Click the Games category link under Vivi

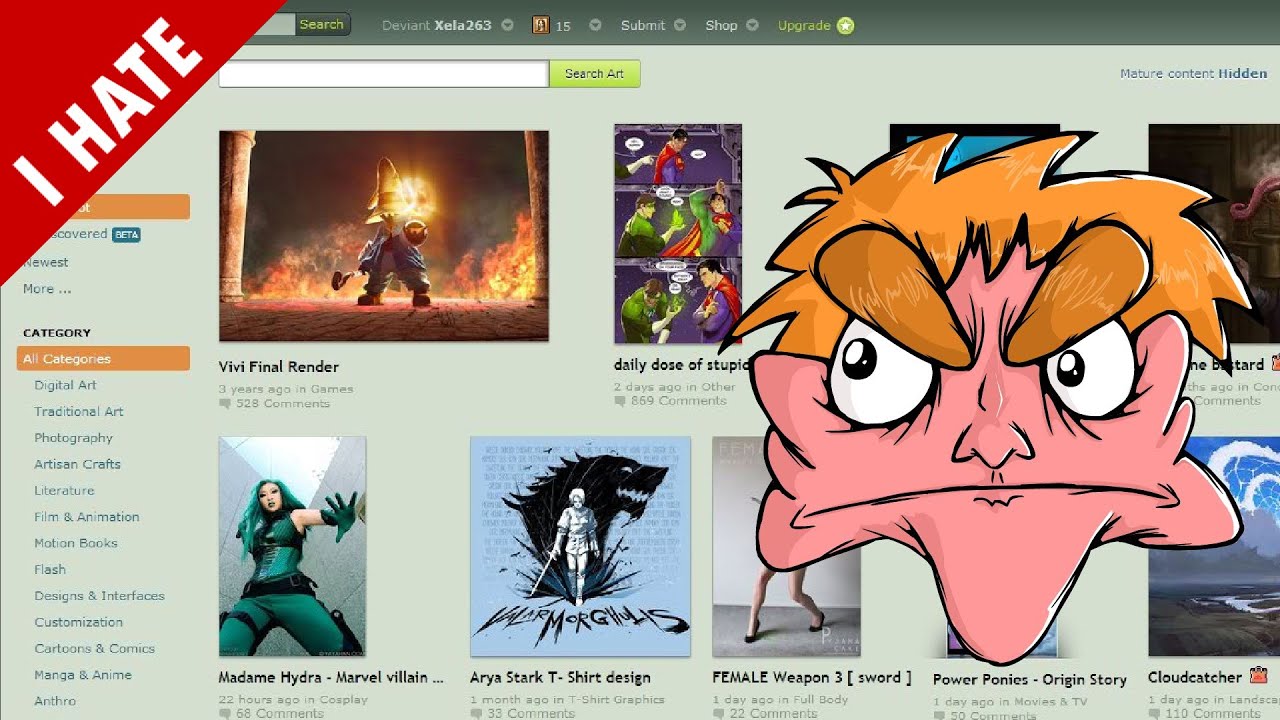(332, 389)
